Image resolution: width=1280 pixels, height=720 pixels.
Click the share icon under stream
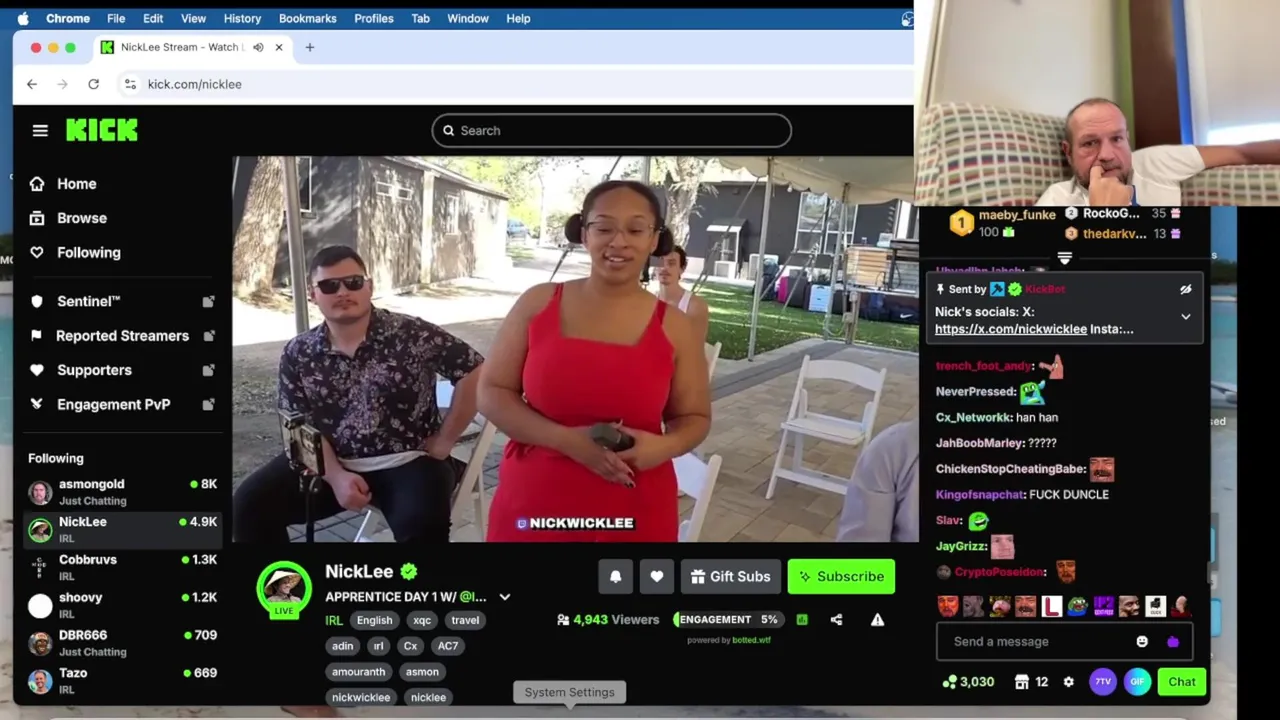click(x=836, y=620)
